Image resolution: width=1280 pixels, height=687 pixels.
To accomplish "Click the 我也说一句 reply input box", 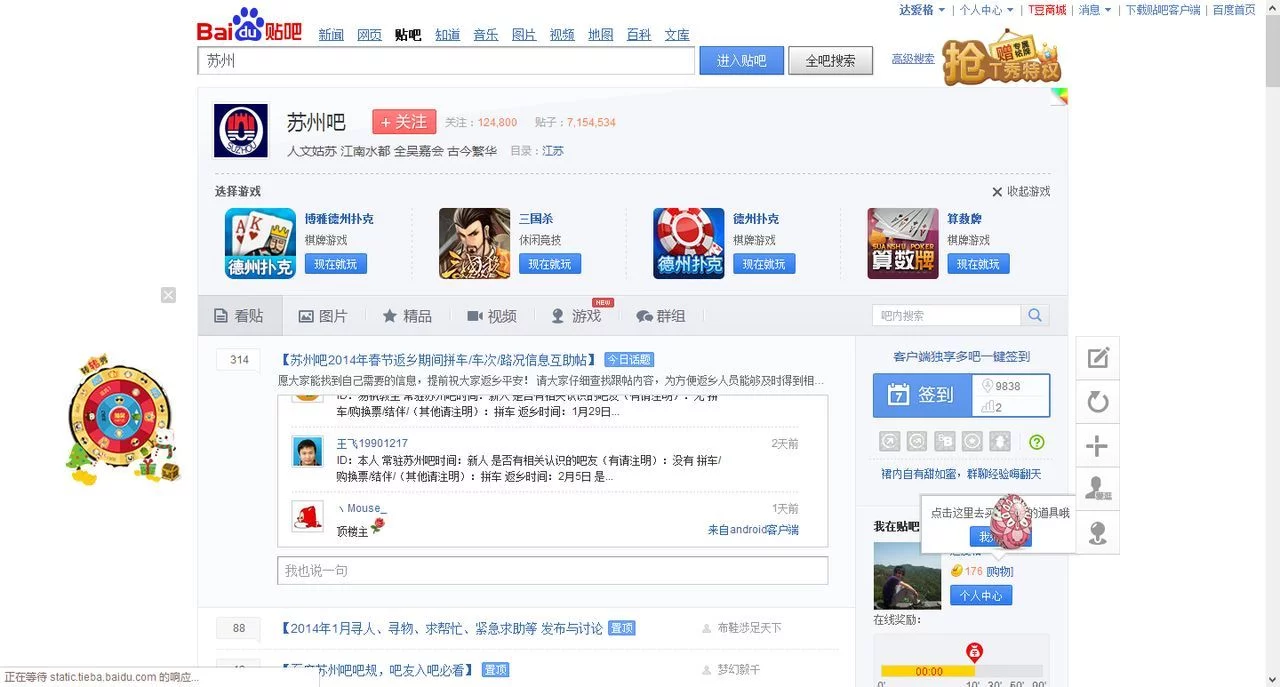I will (x=552, y=570).
